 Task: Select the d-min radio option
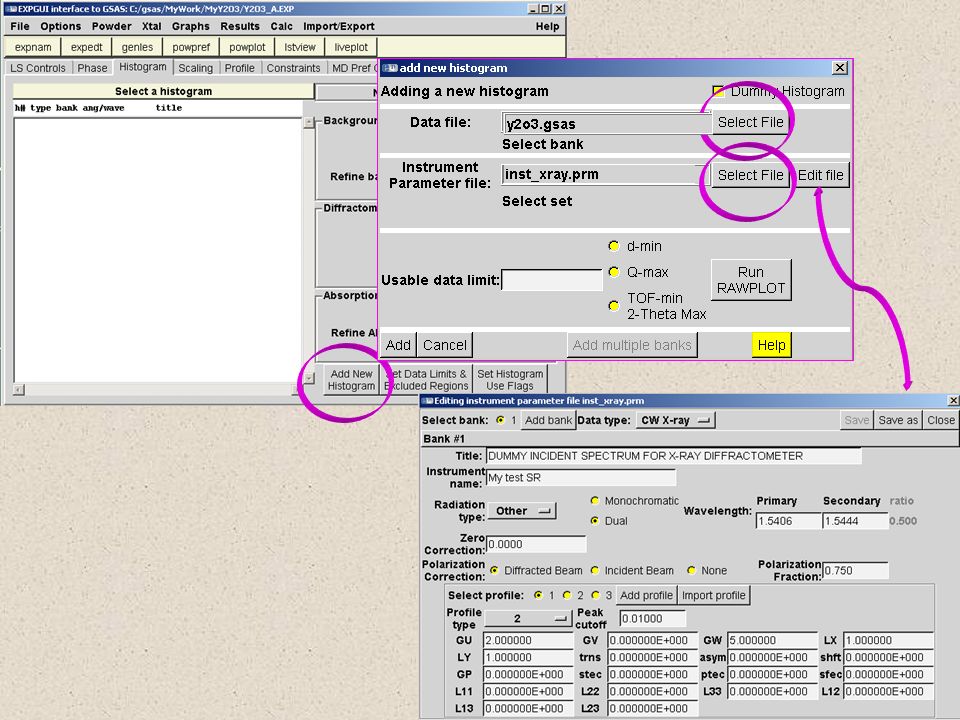[613, 246]
